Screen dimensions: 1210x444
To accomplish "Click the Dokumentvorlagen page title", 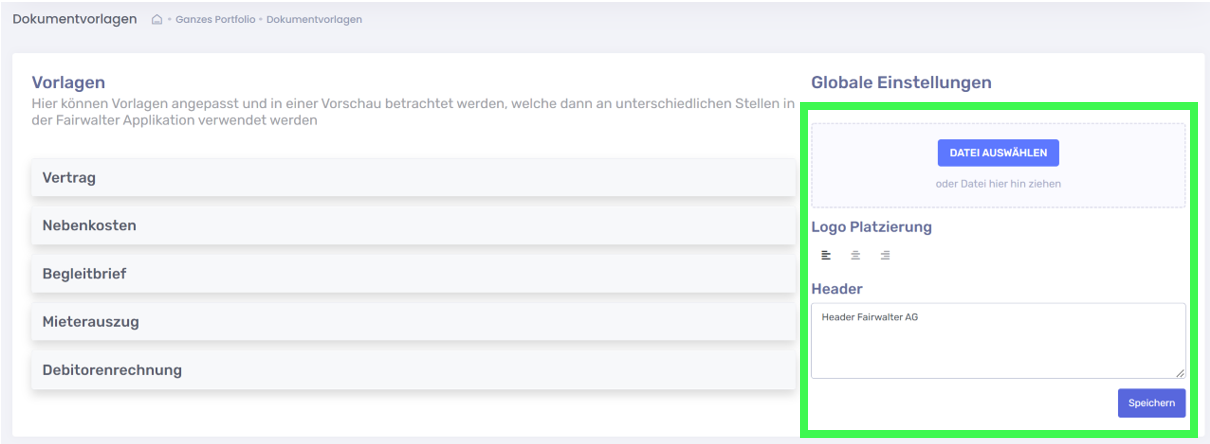I will (75, 19).
